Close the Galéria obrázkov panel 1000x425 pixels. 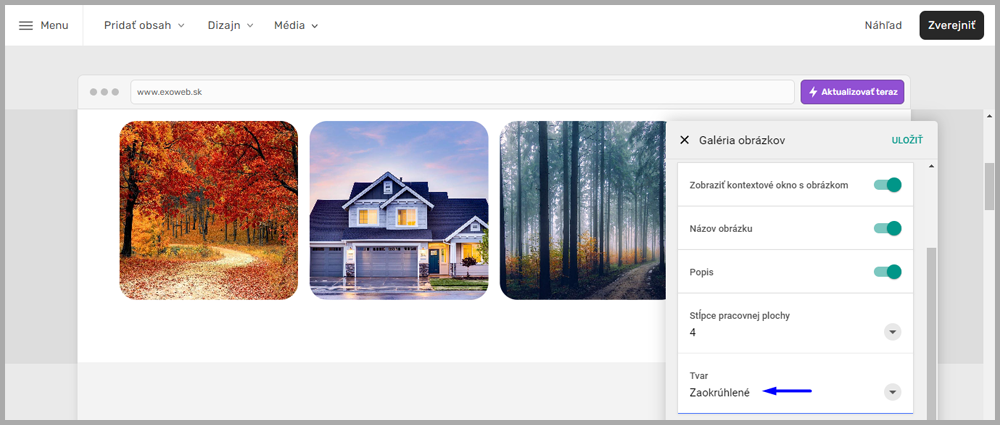click(684, 141)
